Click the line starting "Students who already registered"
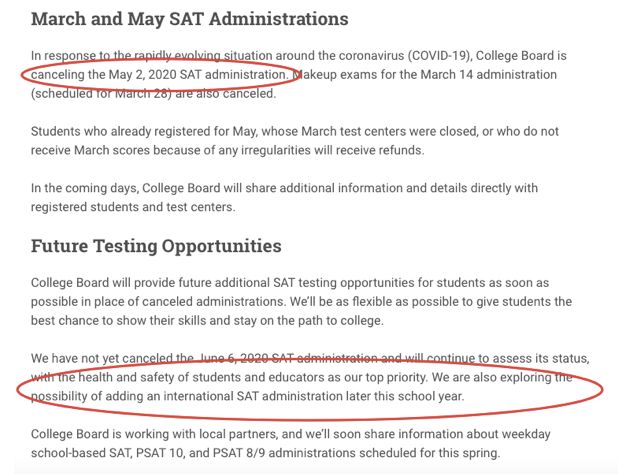 click(290, 131)
